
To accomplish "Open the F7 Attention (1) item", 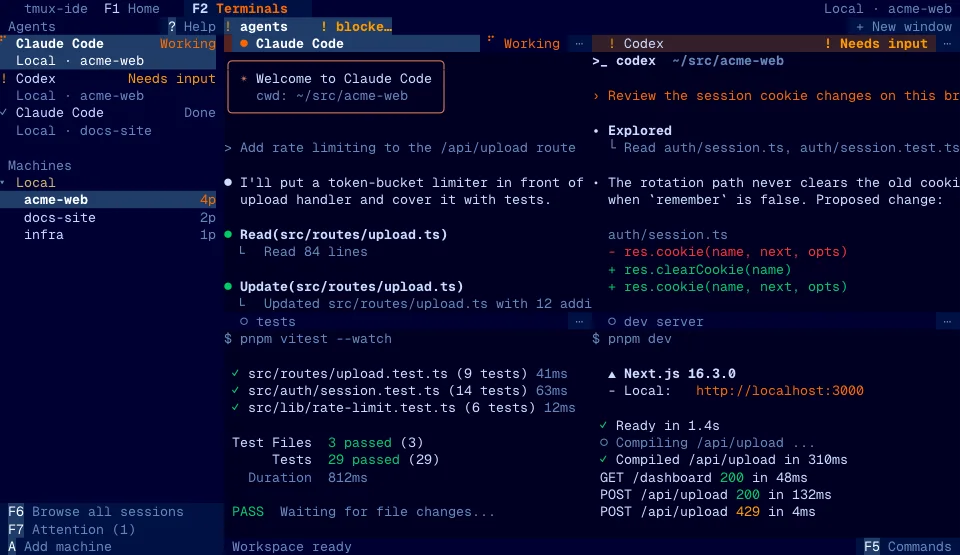I will [72, 529].
